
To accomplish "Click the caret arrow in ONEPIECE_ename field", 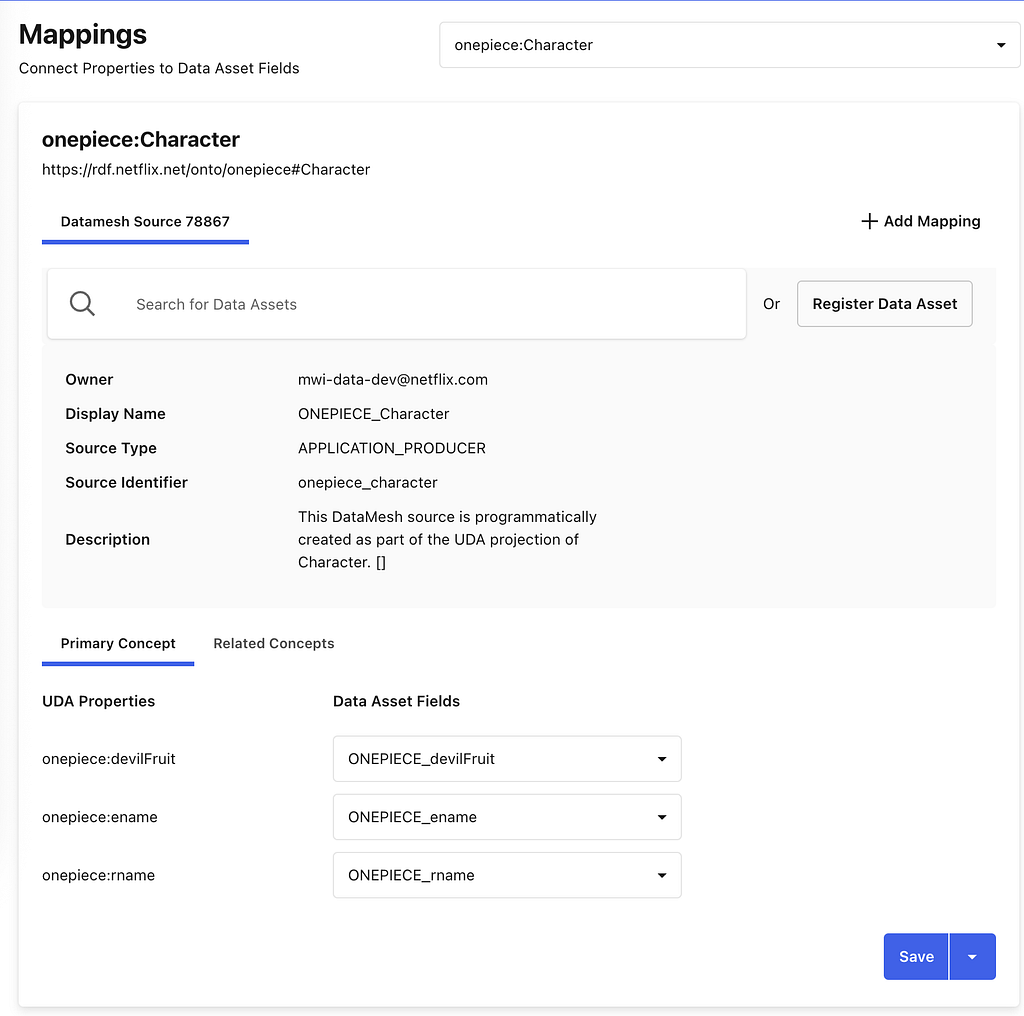I will [662, 817].
